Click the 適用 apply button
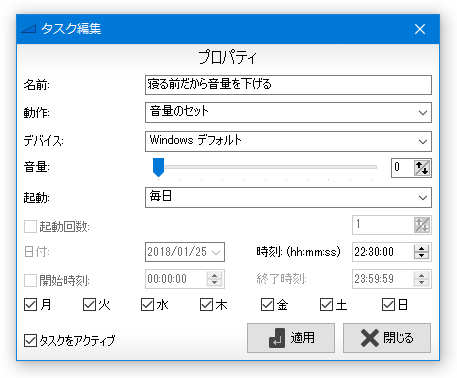 pos(291,338)
